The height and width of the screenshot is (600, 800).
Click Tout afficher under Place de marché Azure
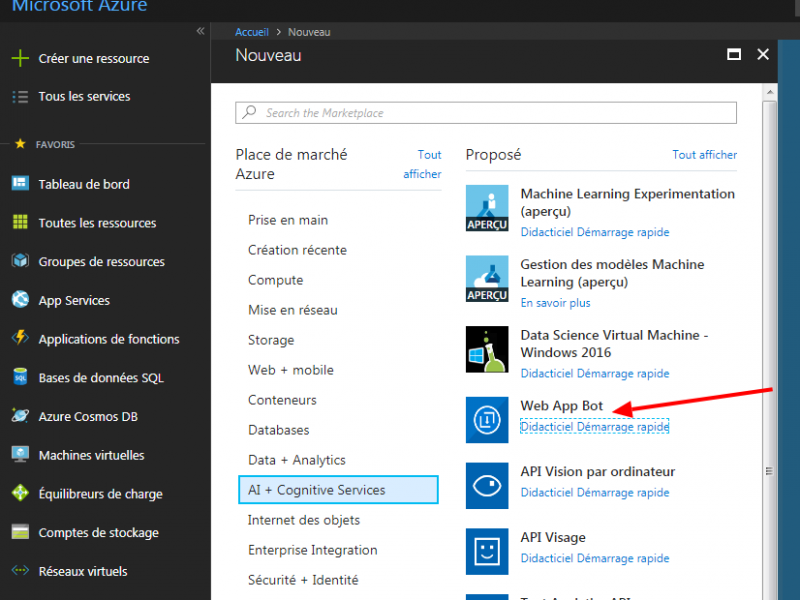coord(422,164)
